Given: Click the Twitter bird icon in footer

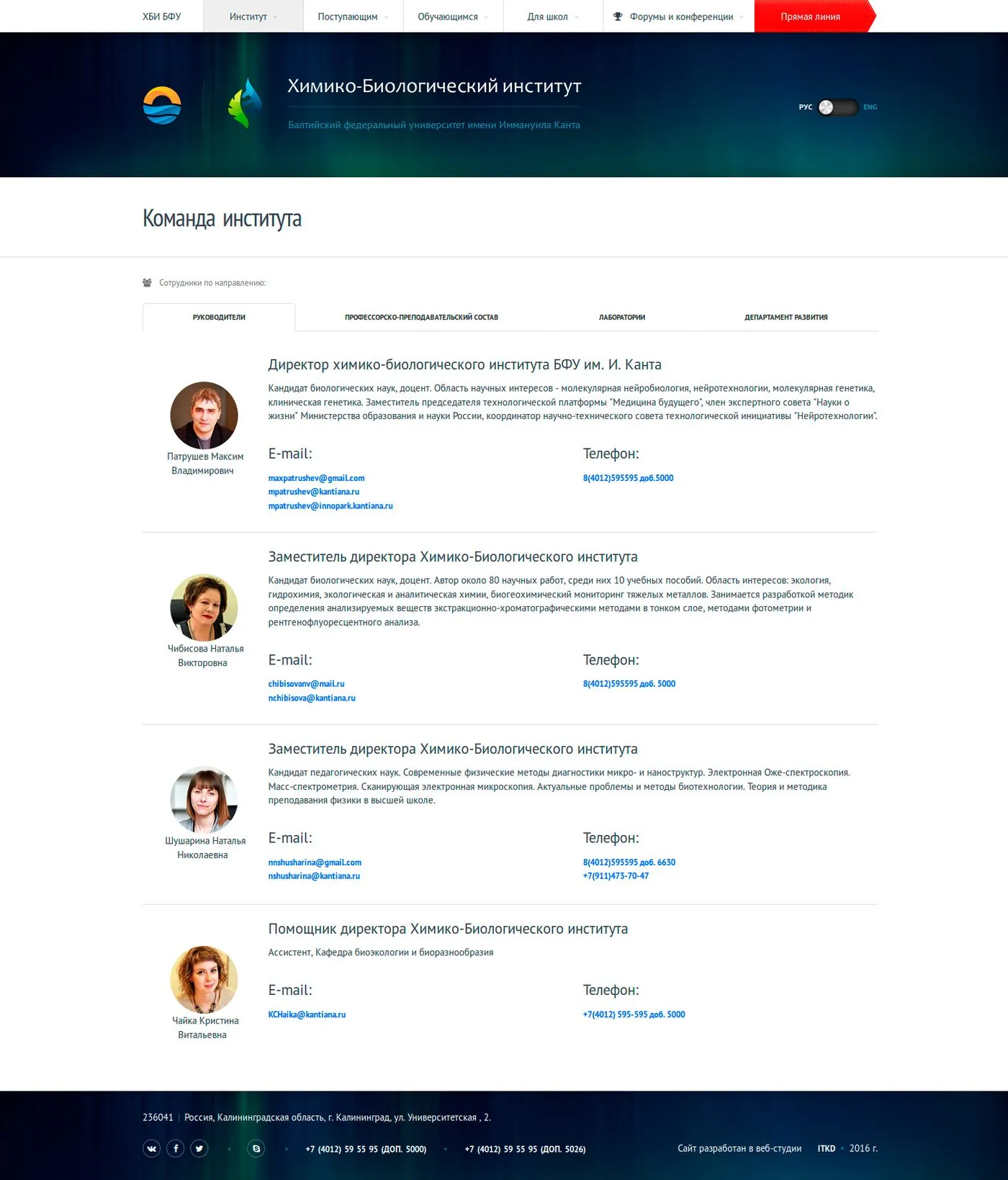Looking at the screenshot, I should click(199, 1148).
